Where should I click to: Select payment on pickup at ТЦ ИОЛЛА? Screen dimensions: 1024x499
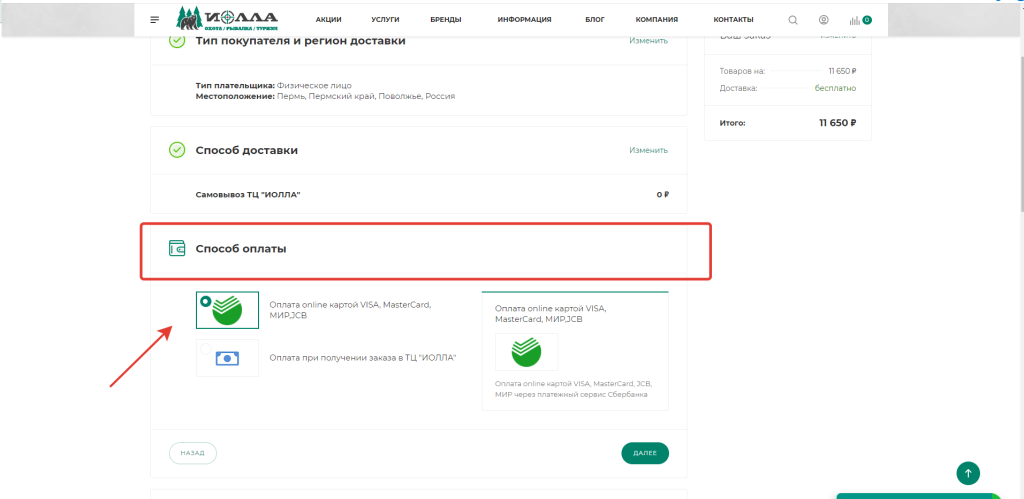click(206, 349)
